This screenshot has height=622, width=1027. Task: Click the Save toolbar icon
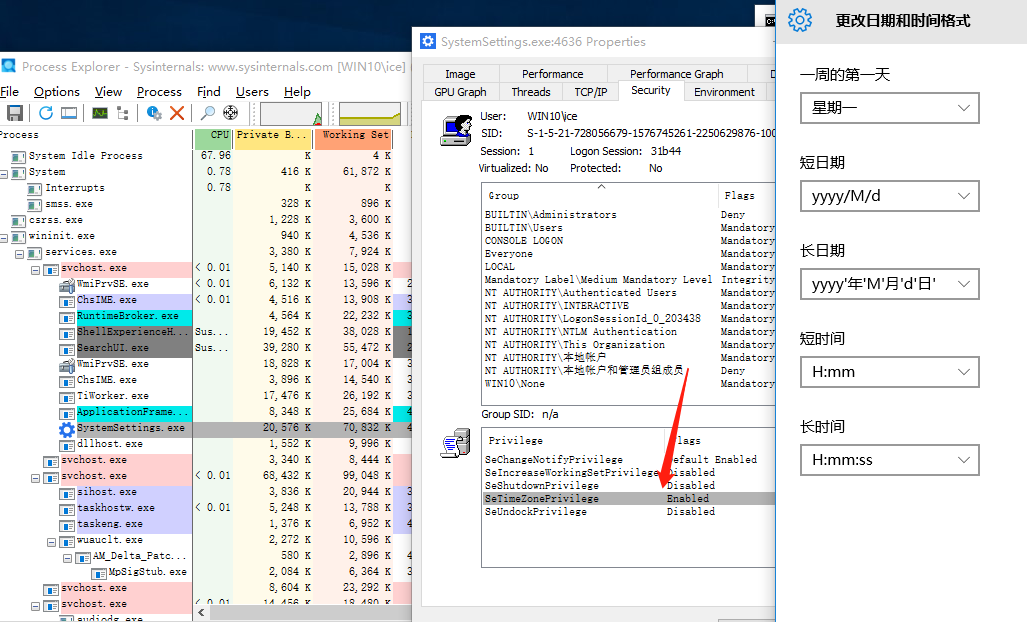click(15, 113)
